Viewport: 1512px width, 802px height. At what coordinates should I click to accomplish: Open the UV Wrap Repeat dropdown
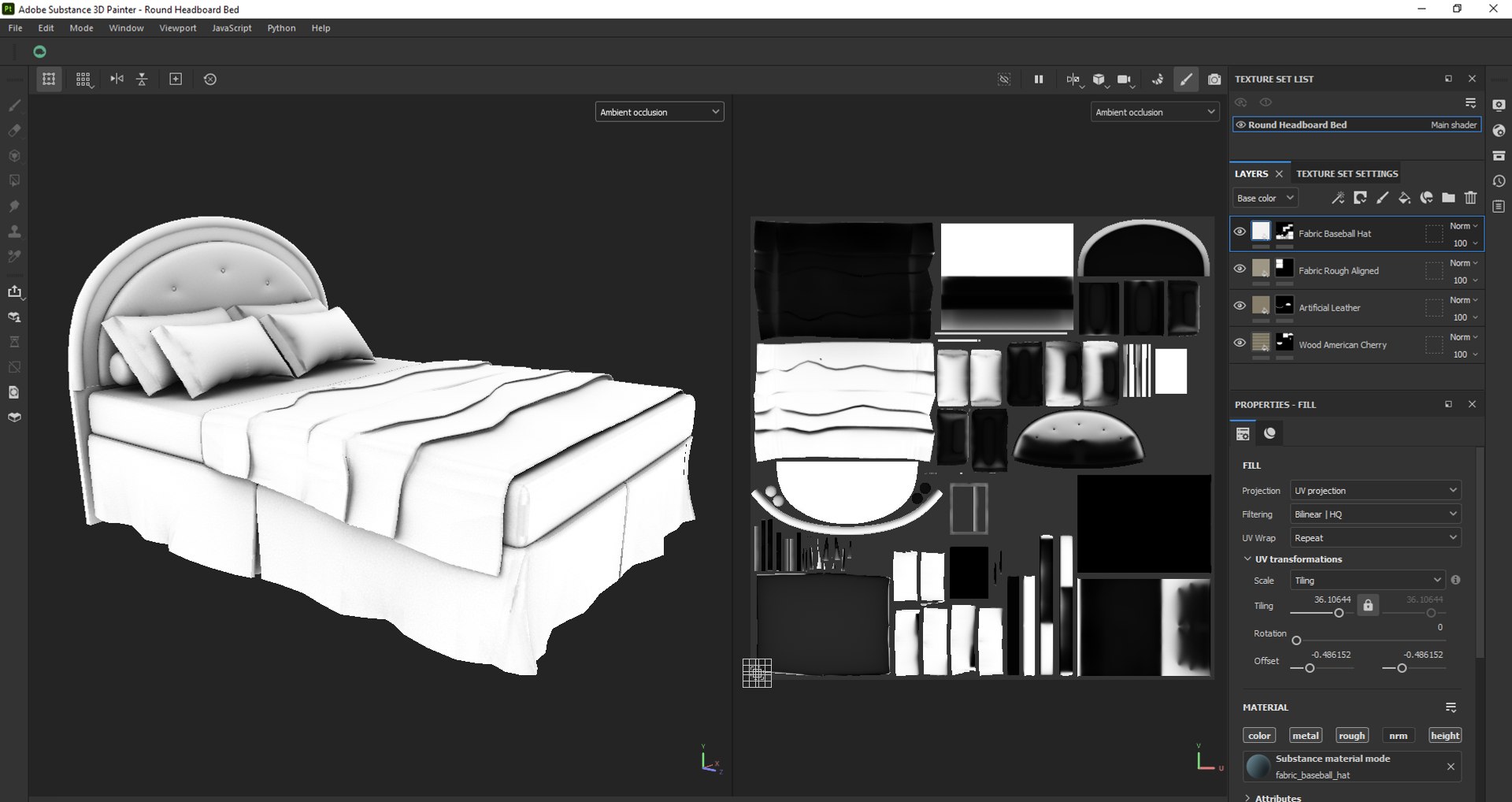(1375, 537)
